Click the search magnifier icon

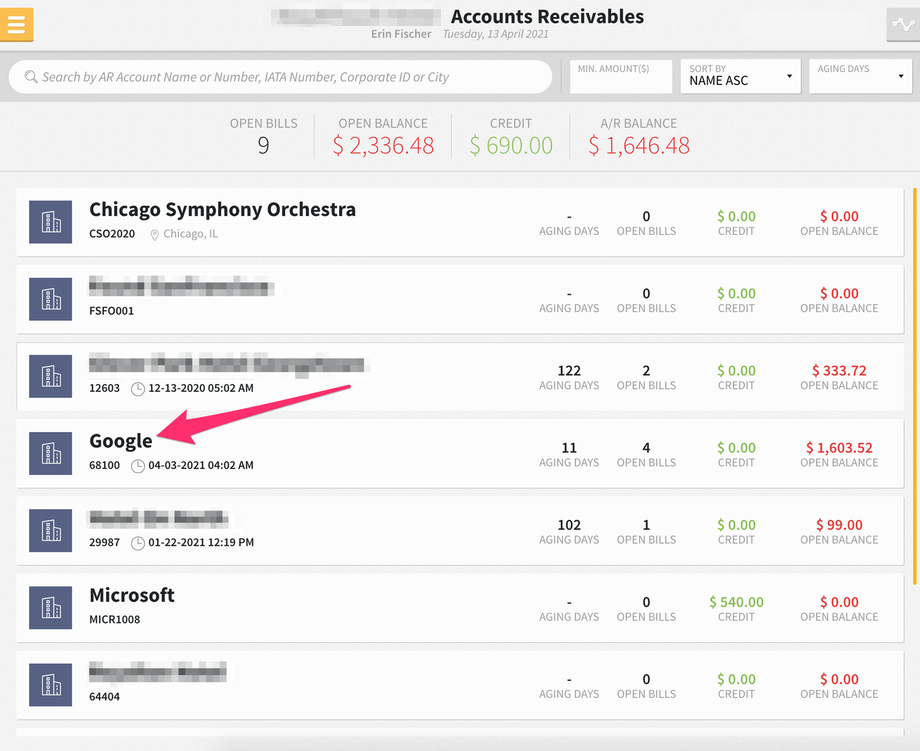[x=31, y=77]
